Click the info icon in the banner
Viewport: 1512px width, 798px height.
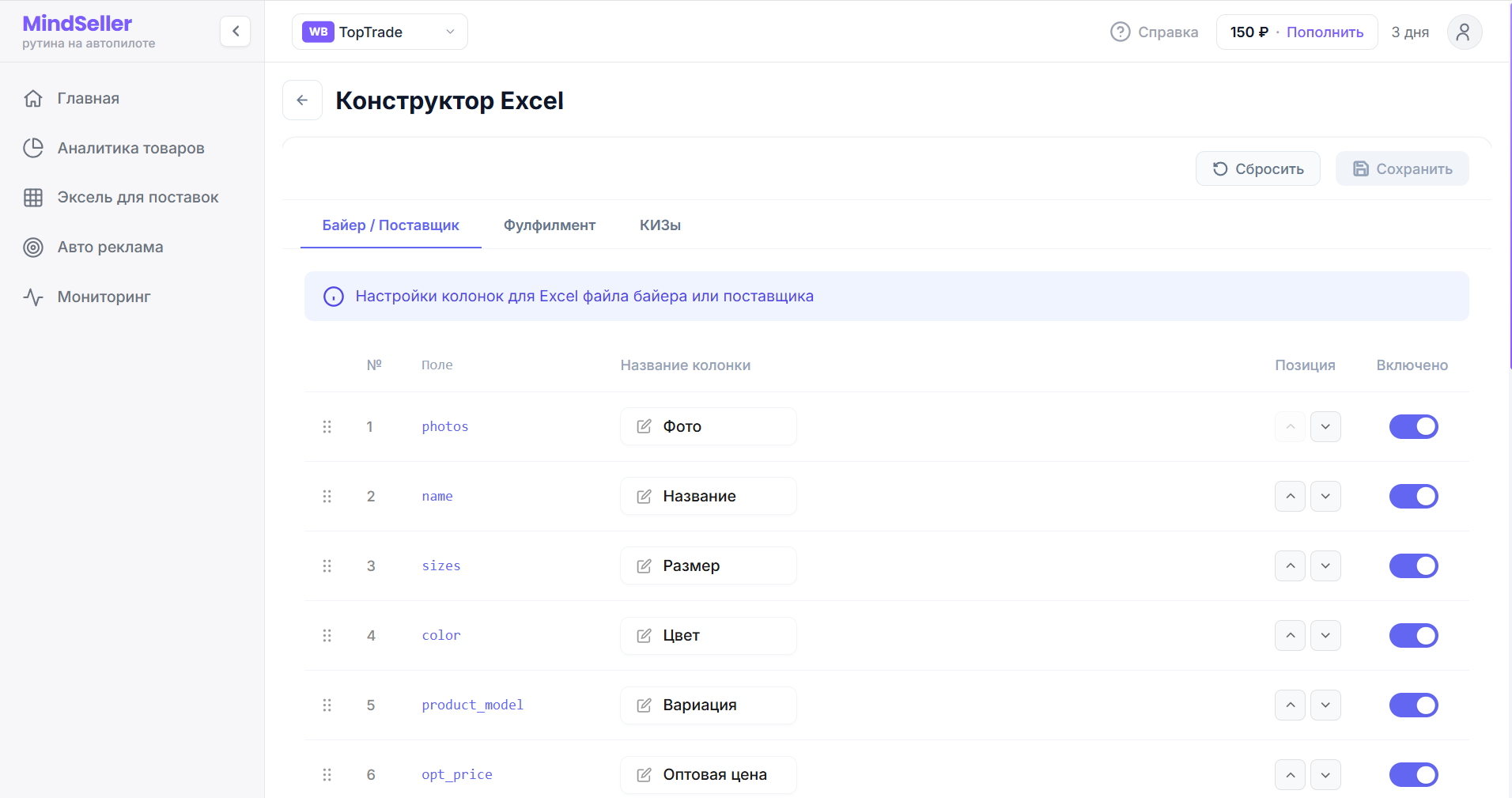tap(334, 297)
